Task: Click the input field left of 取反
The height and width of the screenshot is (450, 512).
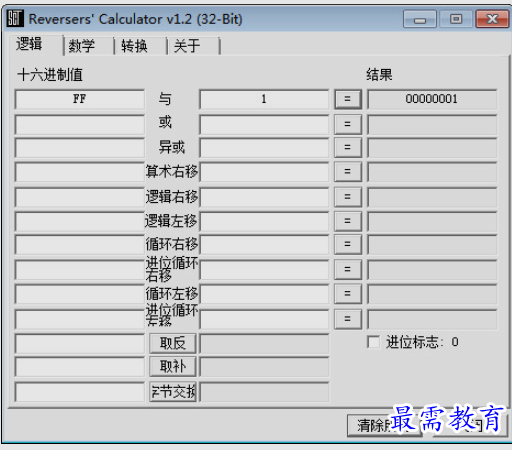Action: [80, 344]
